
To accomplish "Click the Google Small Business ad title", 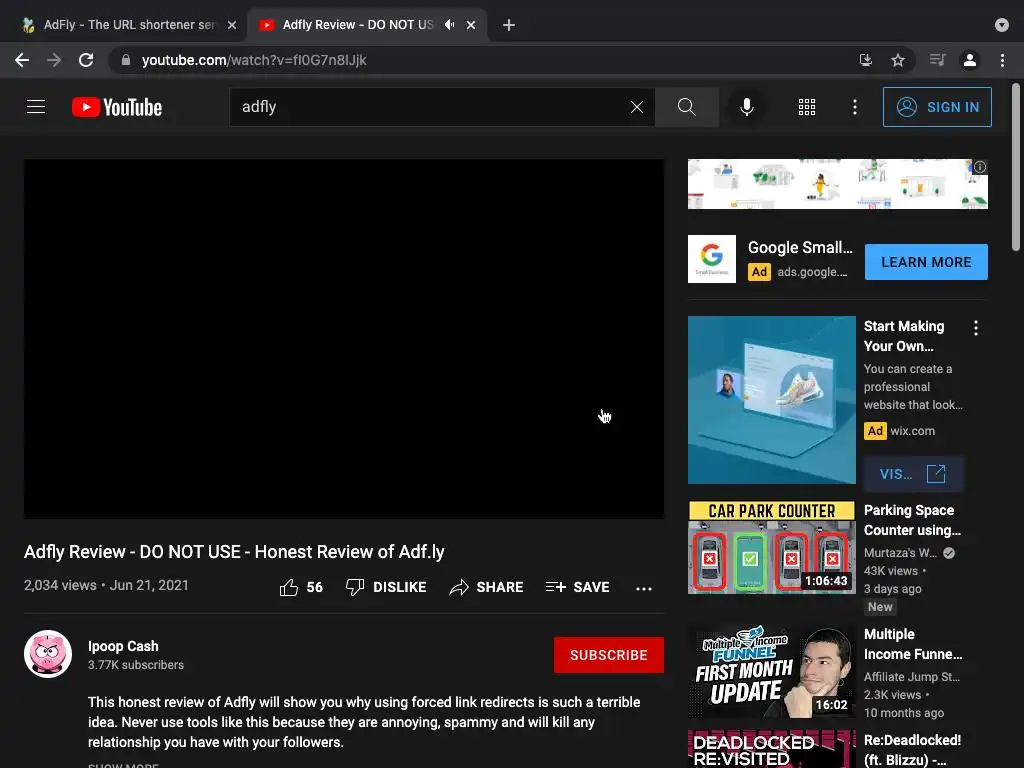I will [x=800, y=248].
